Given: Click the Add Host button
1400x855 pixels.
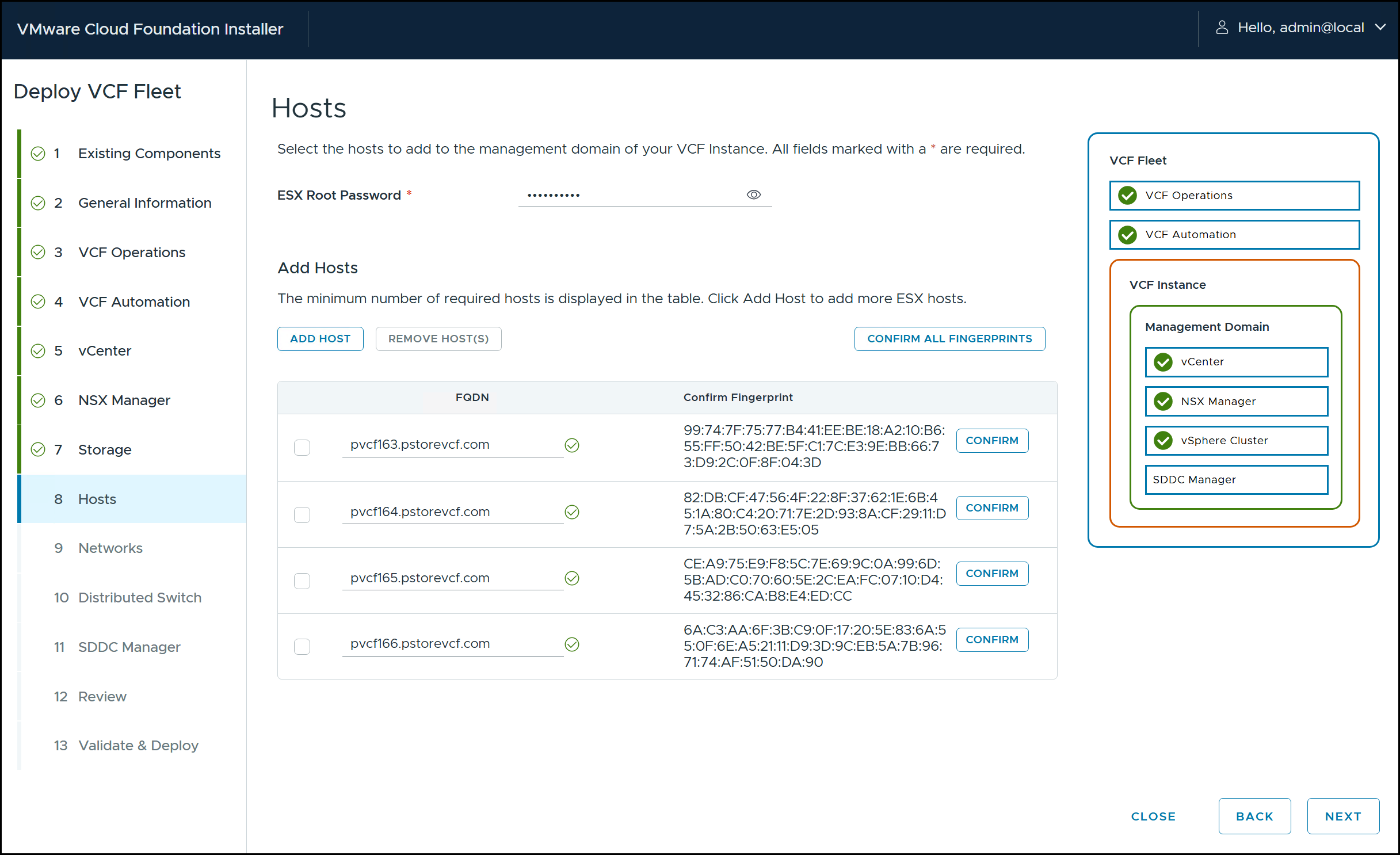Looking at the screenshot, I should [321, 339].
